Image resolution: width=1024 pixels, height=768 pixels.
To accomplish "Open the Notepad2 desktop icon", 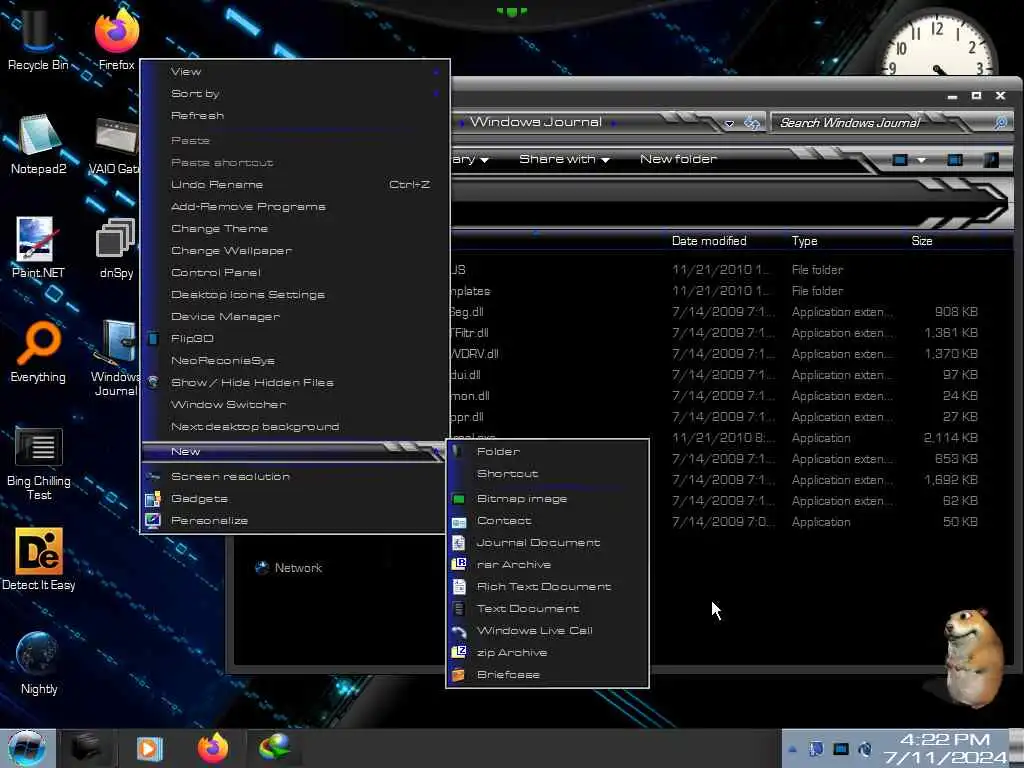I will pos(38,144).
